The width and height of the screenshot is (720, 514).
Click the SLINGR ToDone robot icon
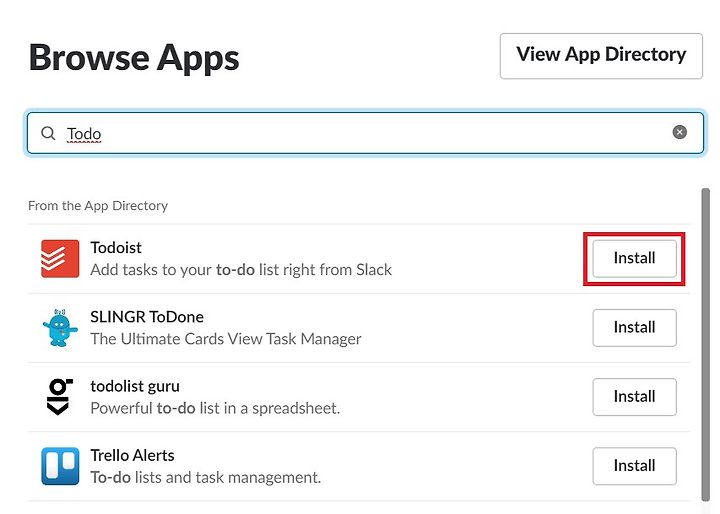tap(60, 328)
